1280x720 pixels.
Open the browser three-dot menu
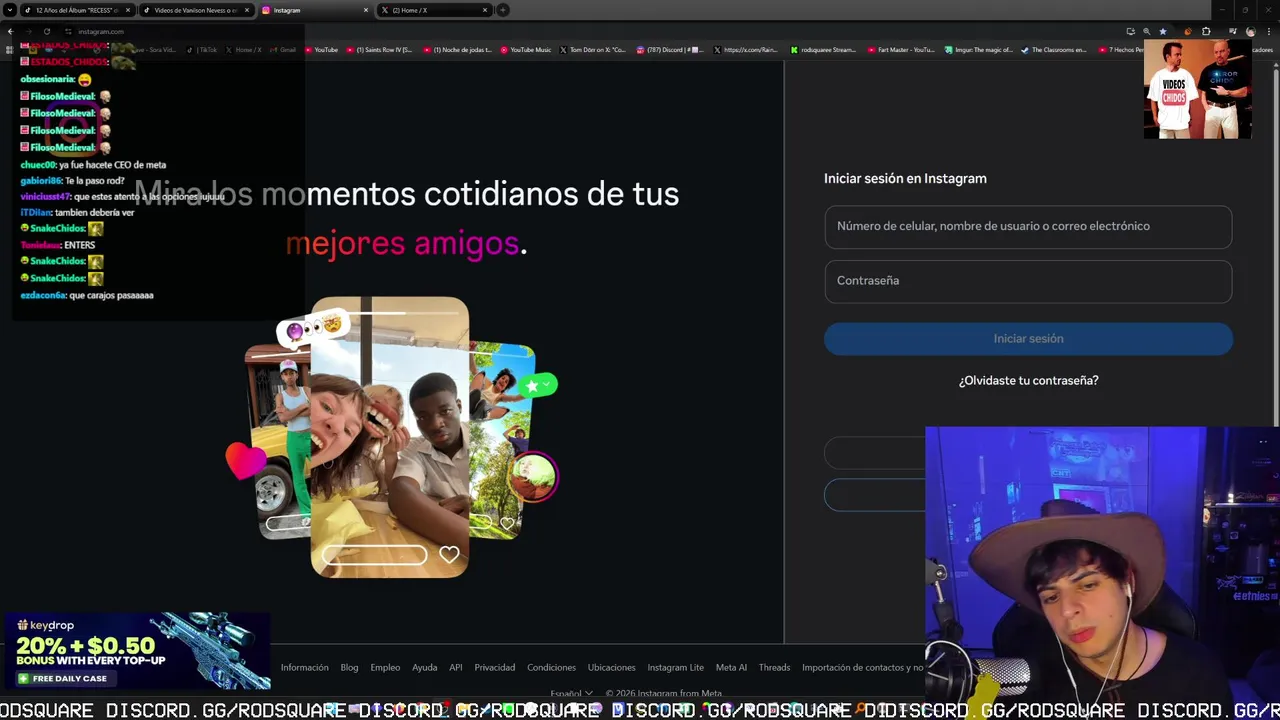[1267, 31]
